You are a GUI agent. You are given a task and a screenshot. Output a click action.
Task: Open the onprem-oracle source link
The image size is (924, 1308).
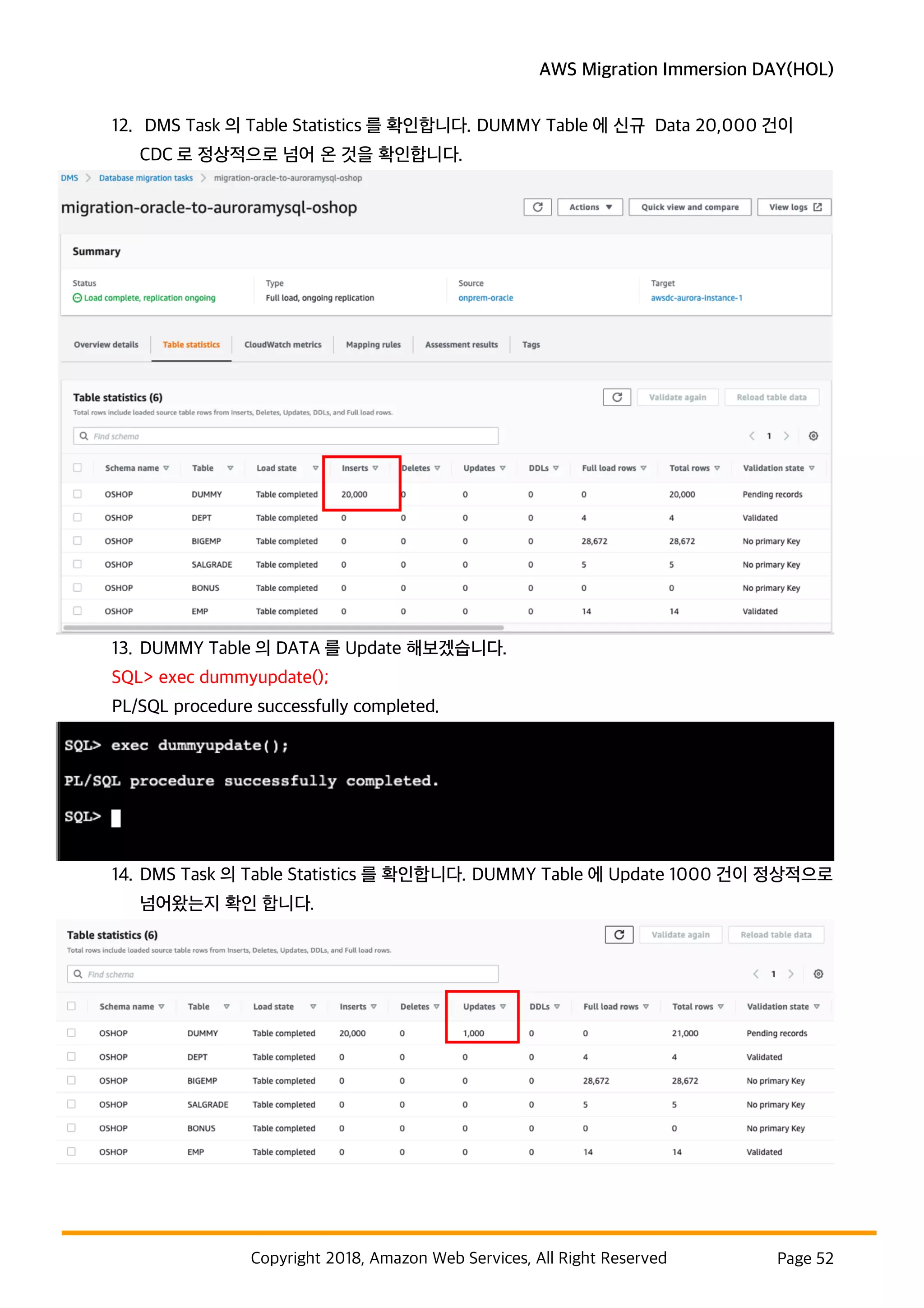click(485, 298)
